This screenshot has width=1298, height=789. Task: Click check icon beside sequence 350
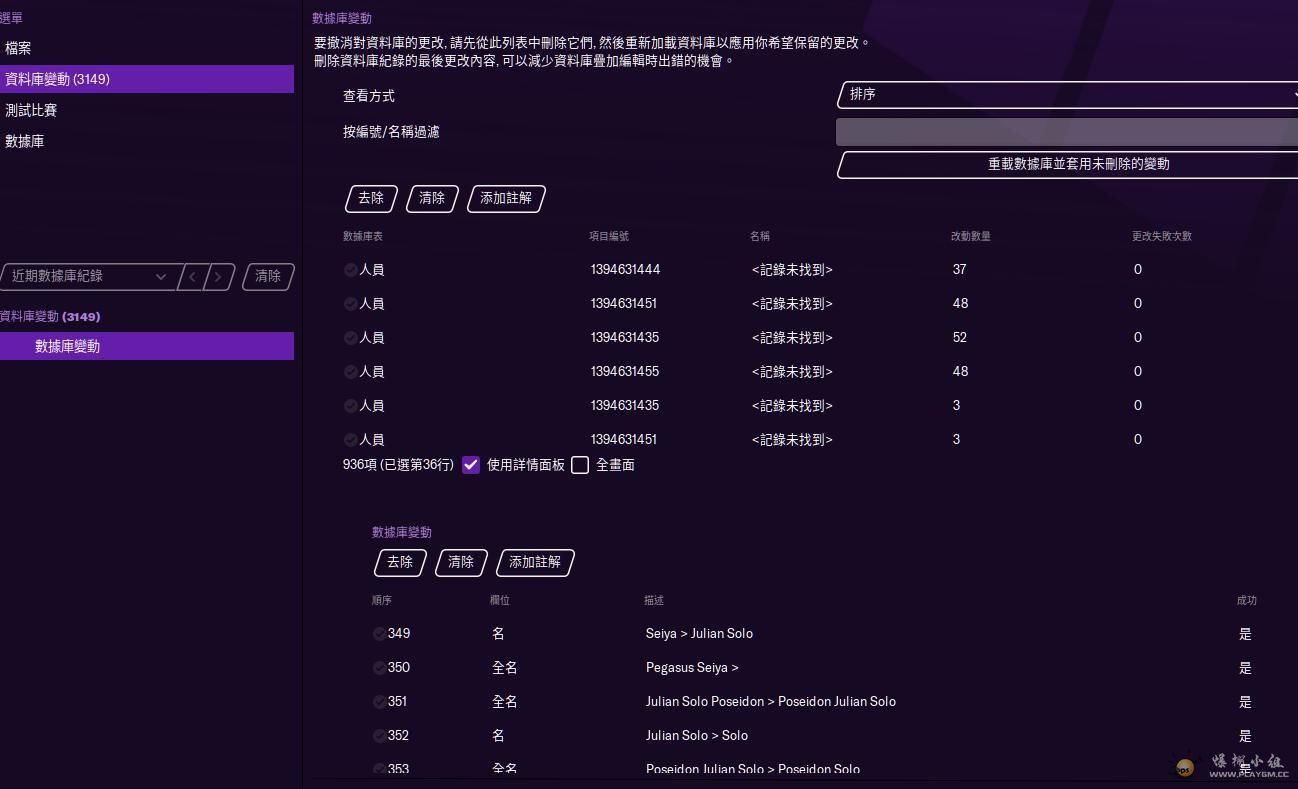click(379, 668)
